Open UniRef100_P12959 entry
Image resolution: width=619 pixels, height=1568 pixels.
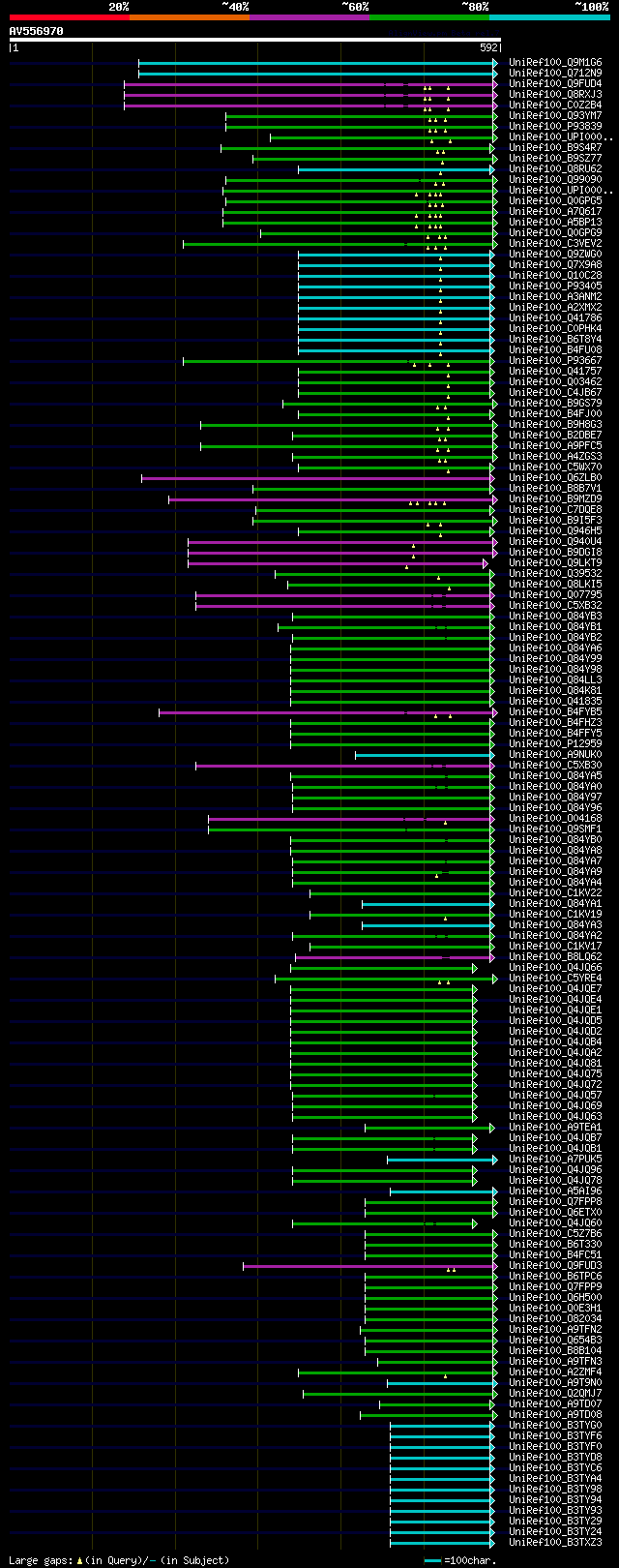coord(555,744)
